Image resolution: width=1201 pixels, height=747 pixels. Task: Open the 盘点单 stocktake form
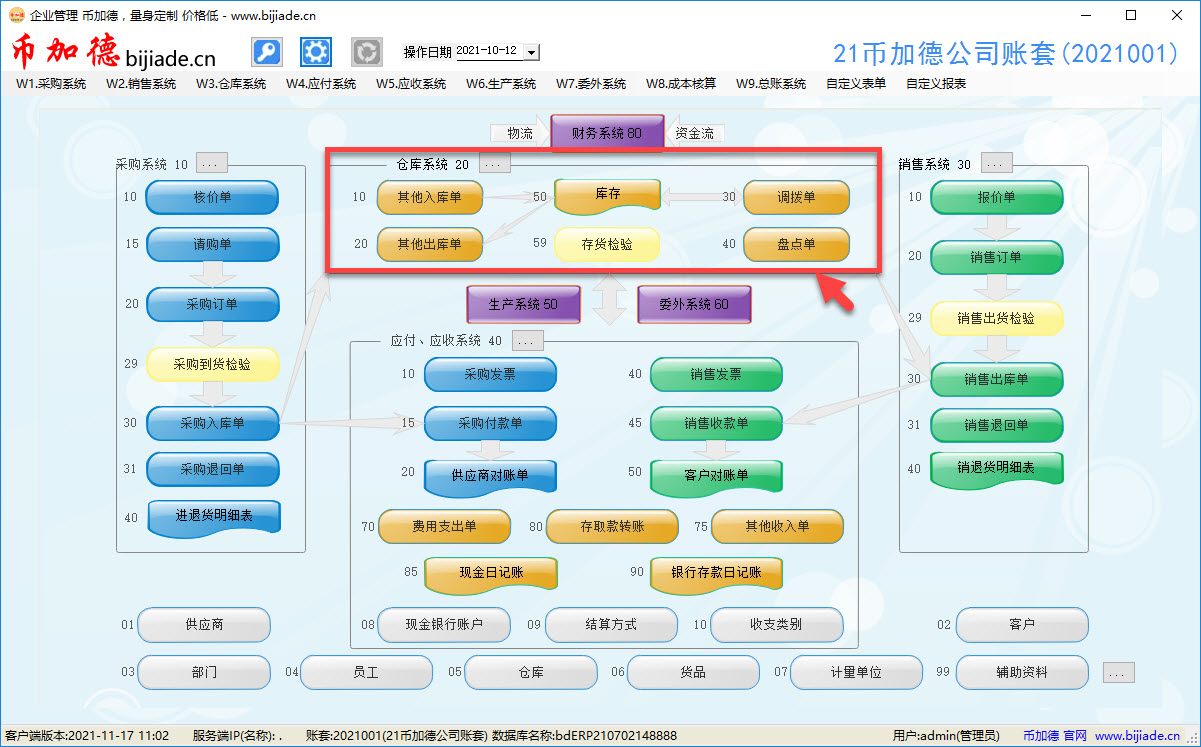796,244
